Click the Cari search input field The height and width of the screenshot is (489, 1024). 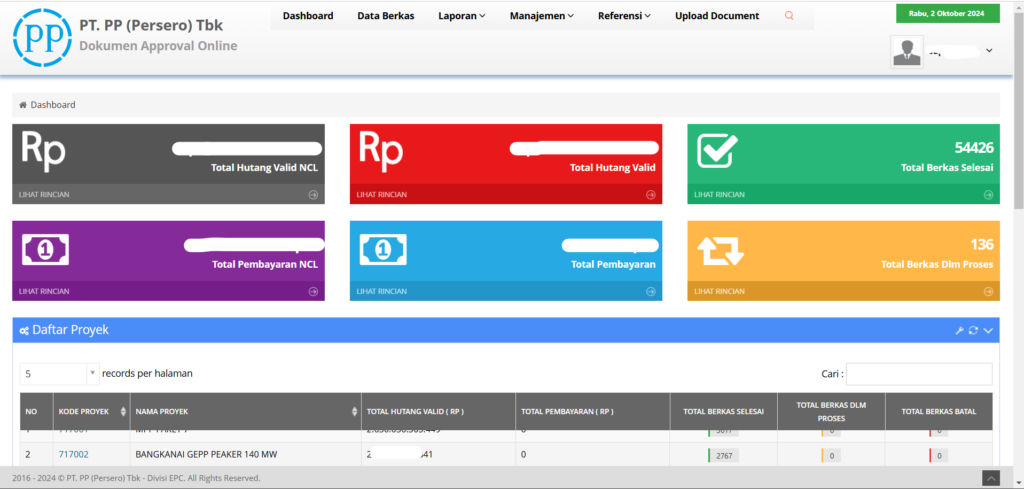918,374
